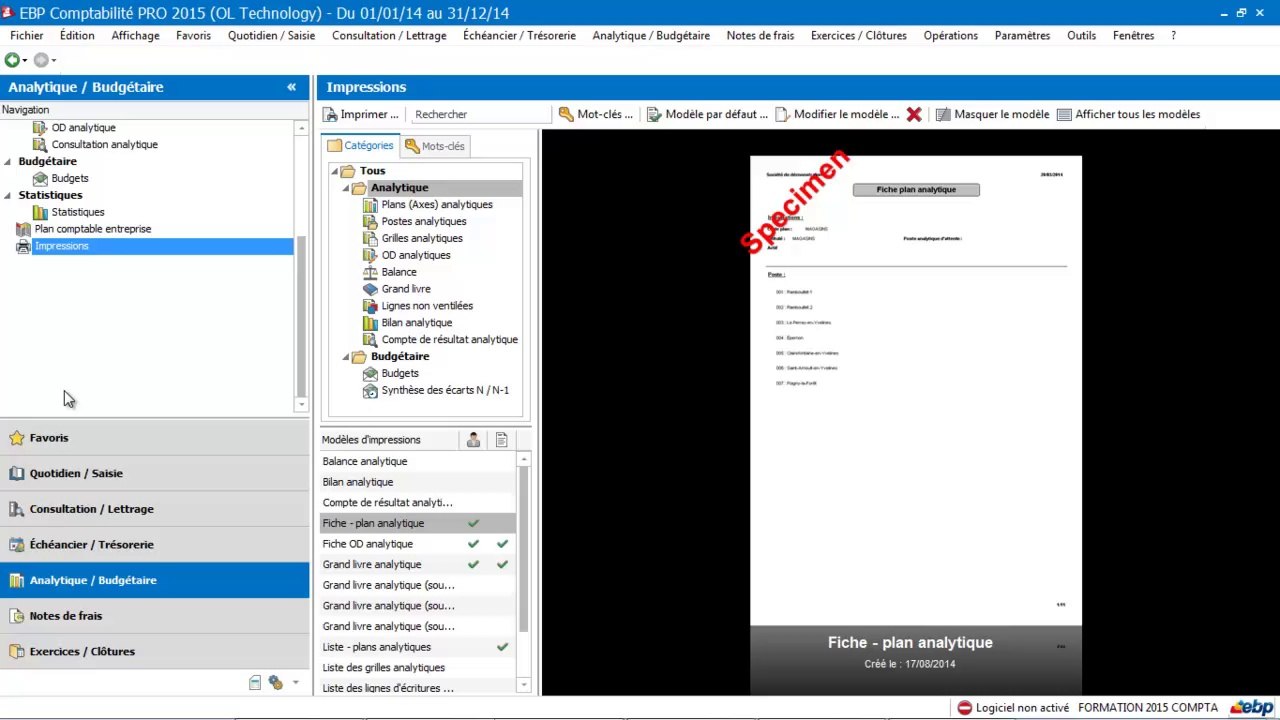Viewport: 1280px width, 720px height.
Task: Collapse the Tous category tree node
Action: coord(335,171)
